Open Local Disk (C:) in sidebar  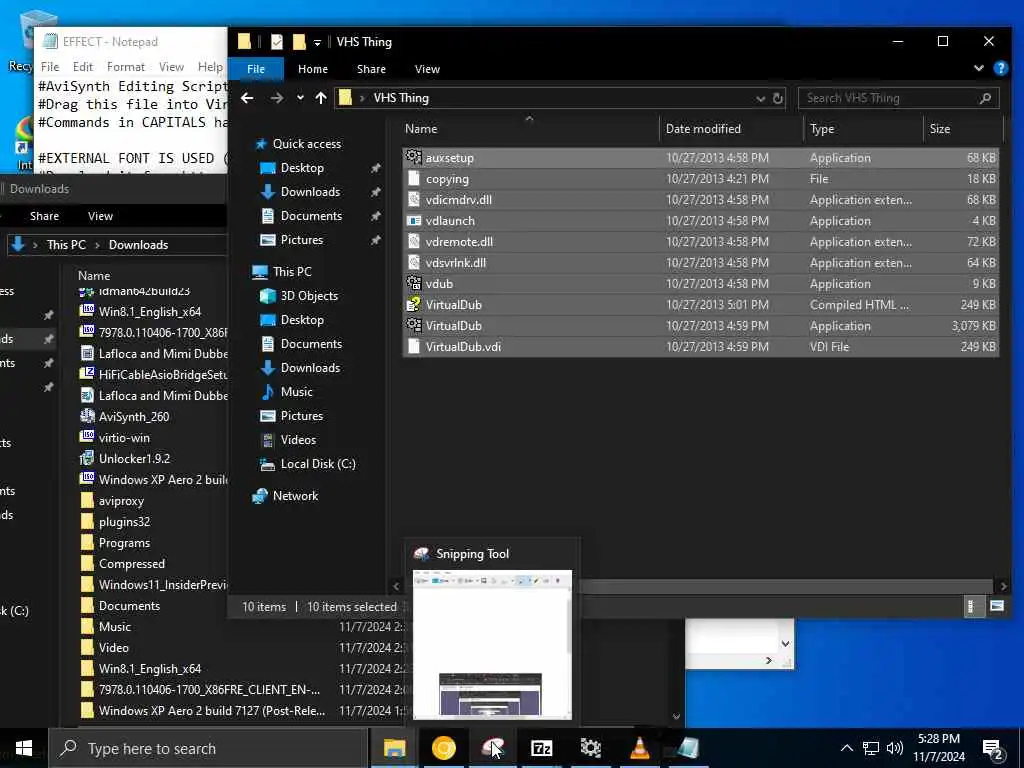click(317, 464)
